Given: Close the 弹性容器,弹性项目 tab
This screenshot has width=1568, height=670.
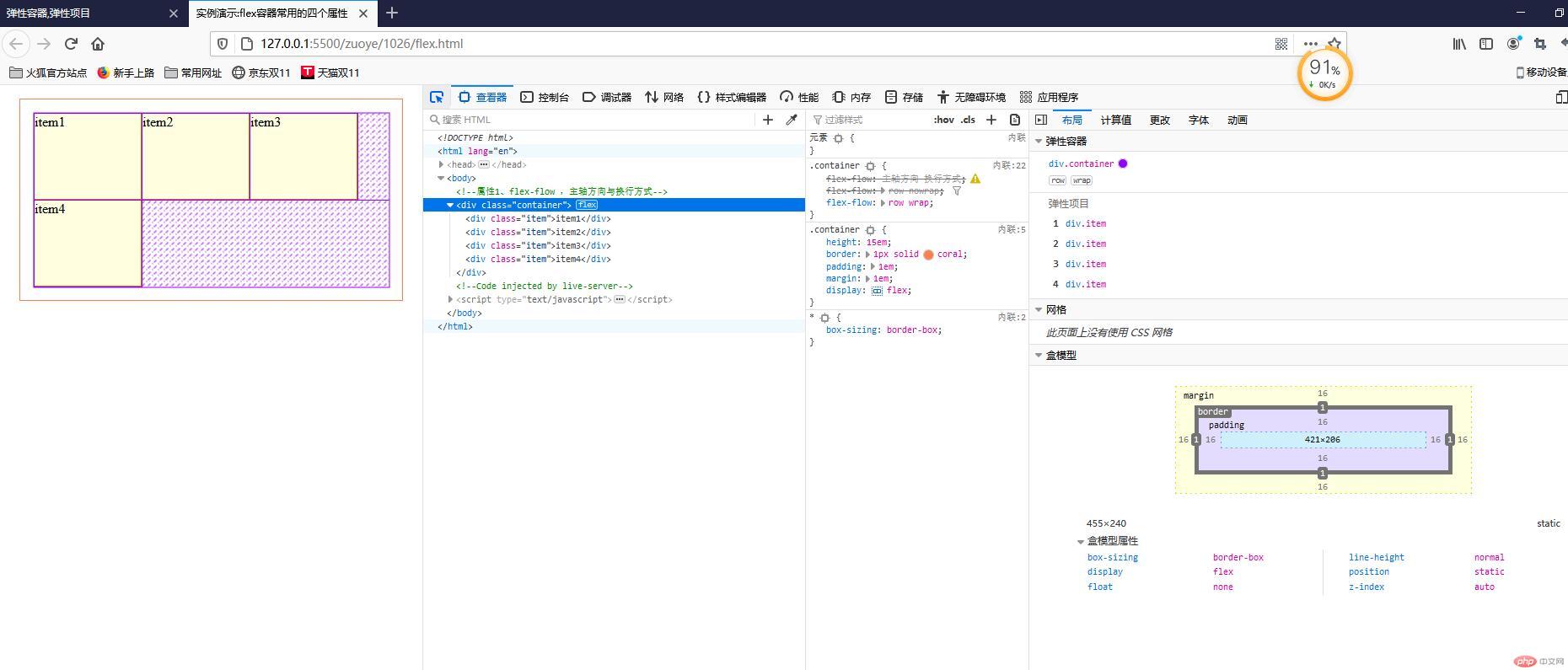Looking at the screenshot, I should tap(174, 13).
